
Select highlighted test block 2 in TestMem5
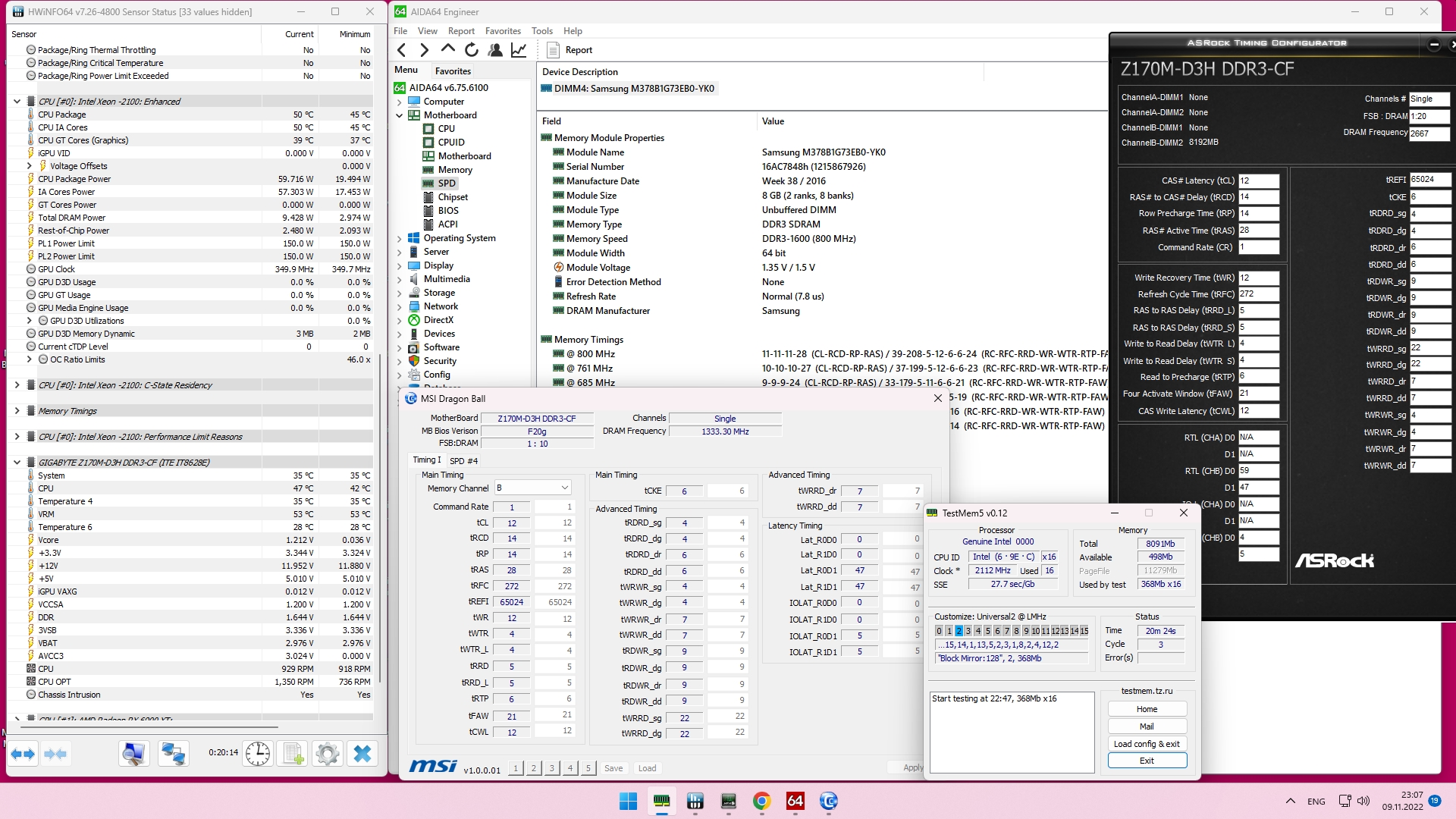coord(959,631)
